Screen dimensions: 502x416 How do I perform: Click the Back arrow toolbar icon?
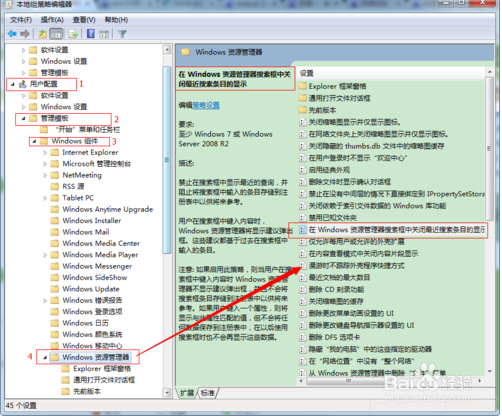(x=12, y=34)
